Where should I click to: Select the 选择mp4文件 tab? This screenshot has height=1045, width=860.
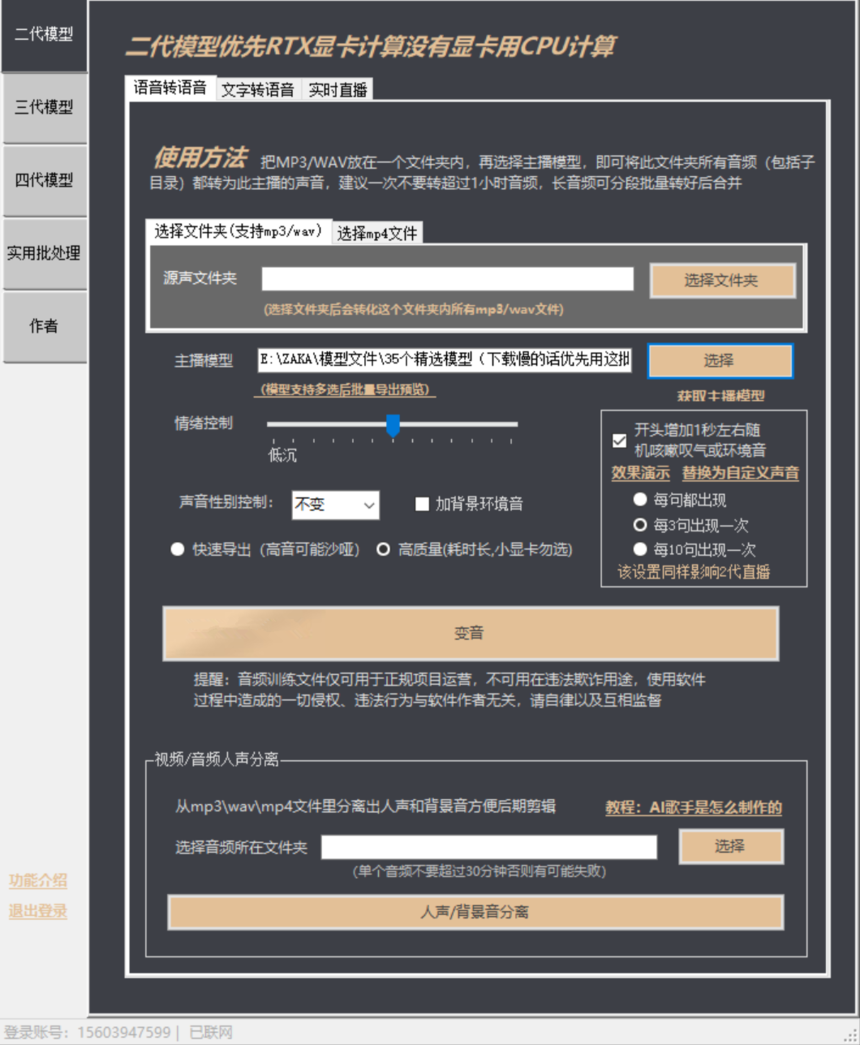377,233
